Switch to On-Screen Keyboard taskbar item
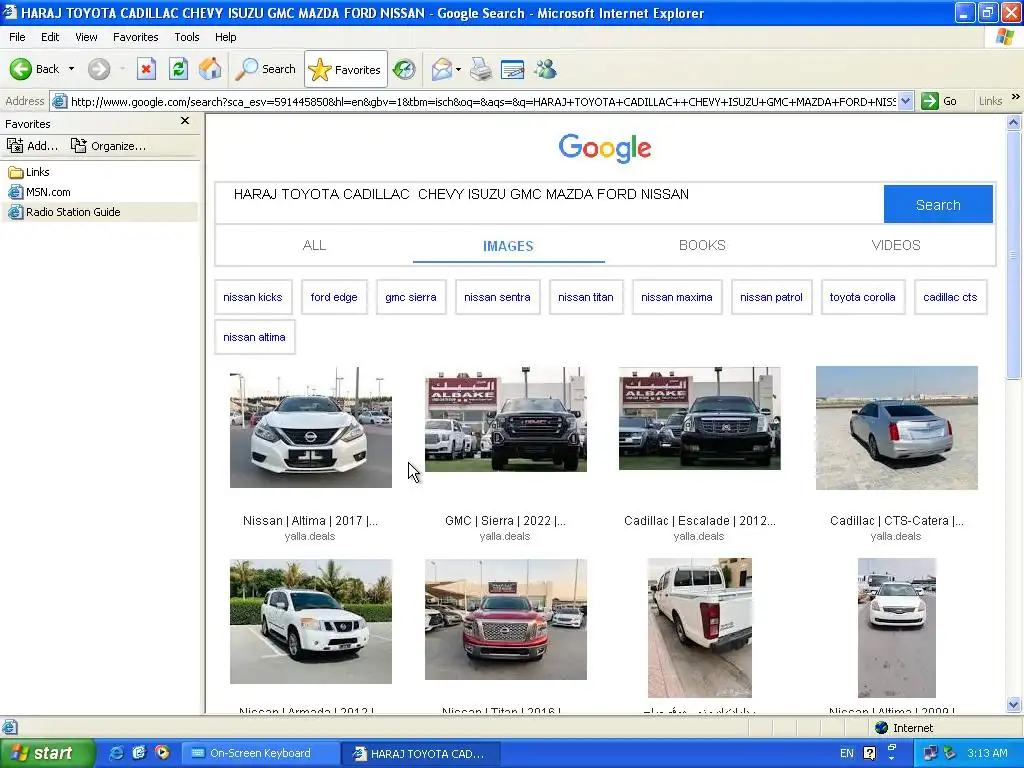Screen dimensions: 1024x768 [259, 753]
